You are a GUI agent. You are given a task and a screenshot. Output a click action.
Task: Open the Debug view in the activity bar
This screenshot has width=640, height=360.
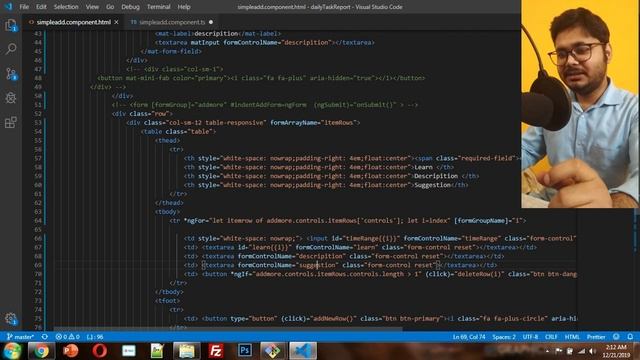[11, 98]
